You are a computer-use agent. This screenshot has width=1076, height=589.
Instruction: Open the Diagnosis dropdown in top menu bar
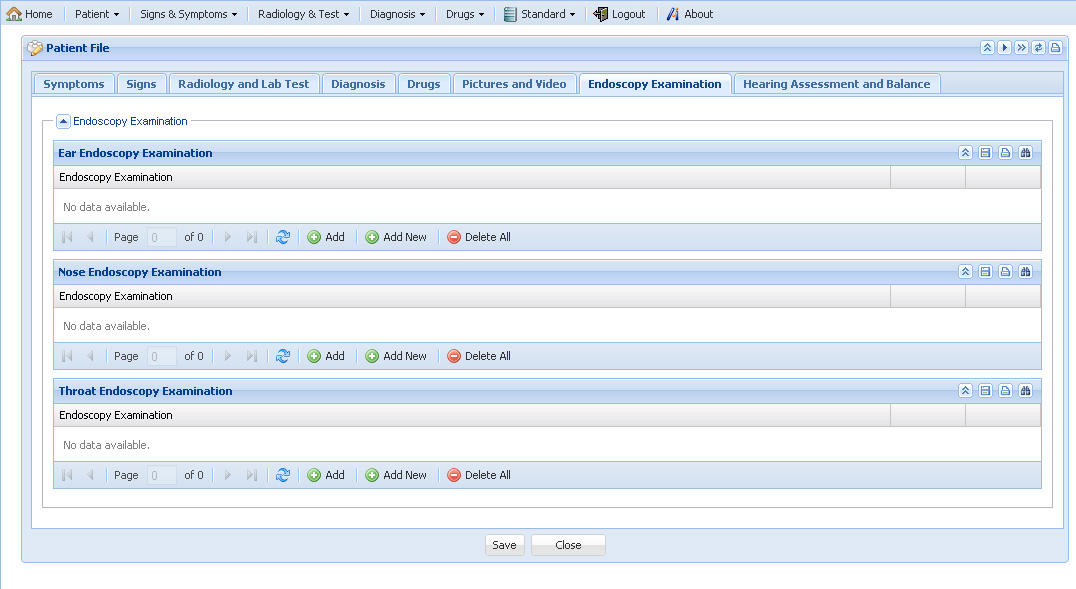pos(397,14)
